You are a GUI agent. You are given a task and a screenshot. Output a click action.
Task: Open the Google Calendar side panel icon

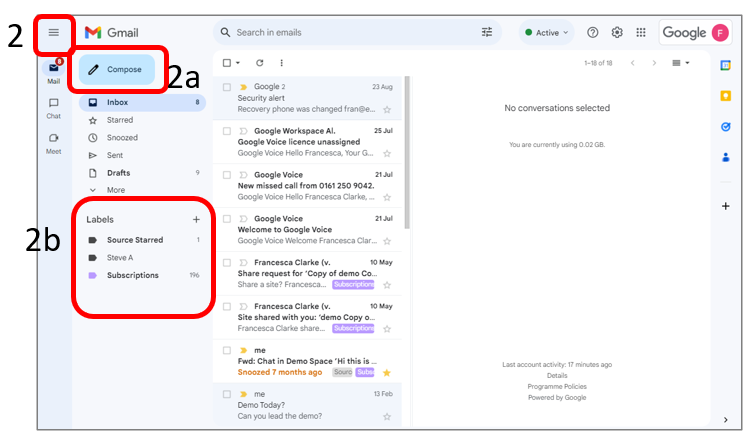click(726, 66)
